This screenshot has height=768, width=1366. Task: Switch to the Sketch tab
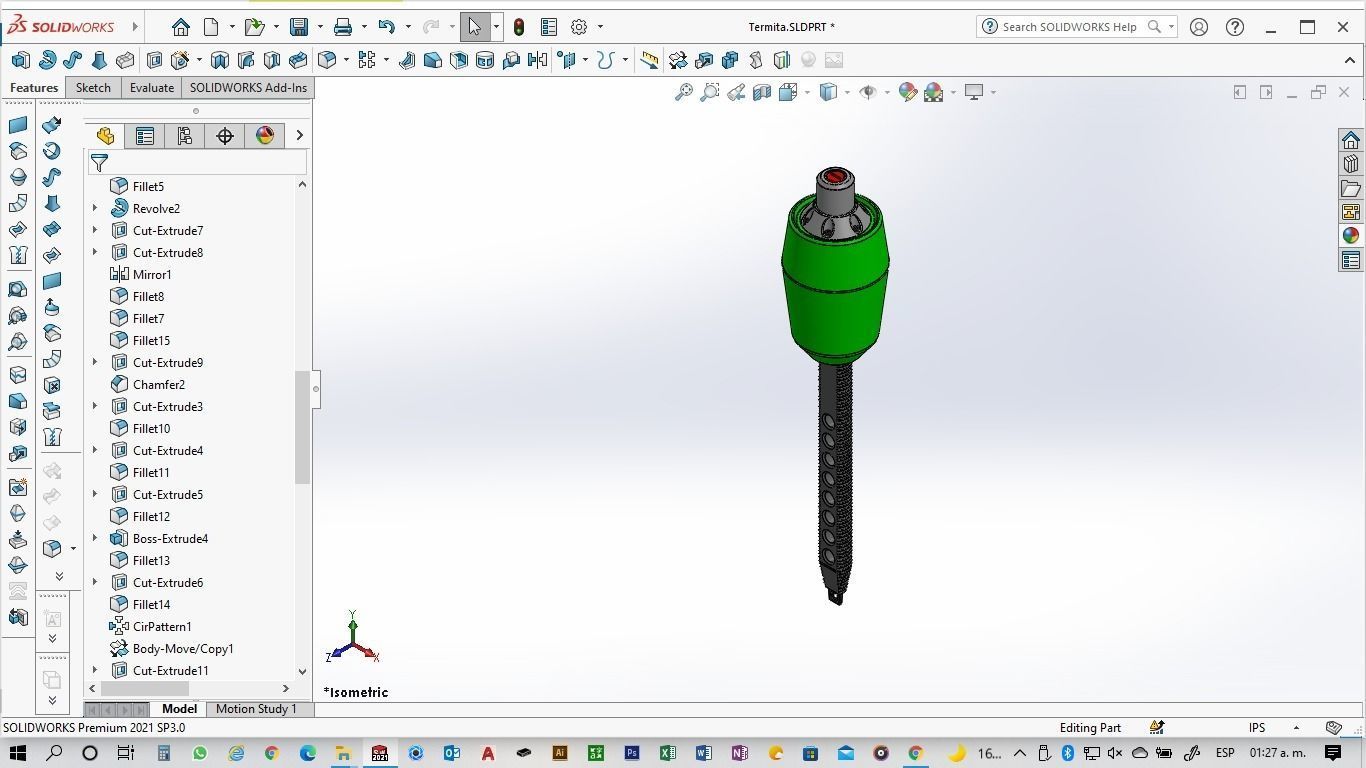tap(93, 88)
